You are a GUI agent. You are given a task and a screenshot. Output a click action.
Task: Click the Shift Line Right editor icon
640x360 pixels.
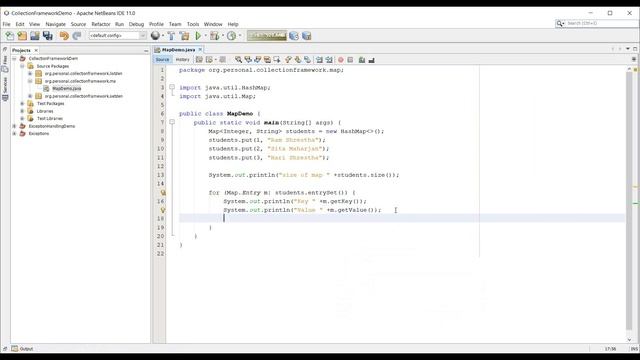(x=329, y=60)
